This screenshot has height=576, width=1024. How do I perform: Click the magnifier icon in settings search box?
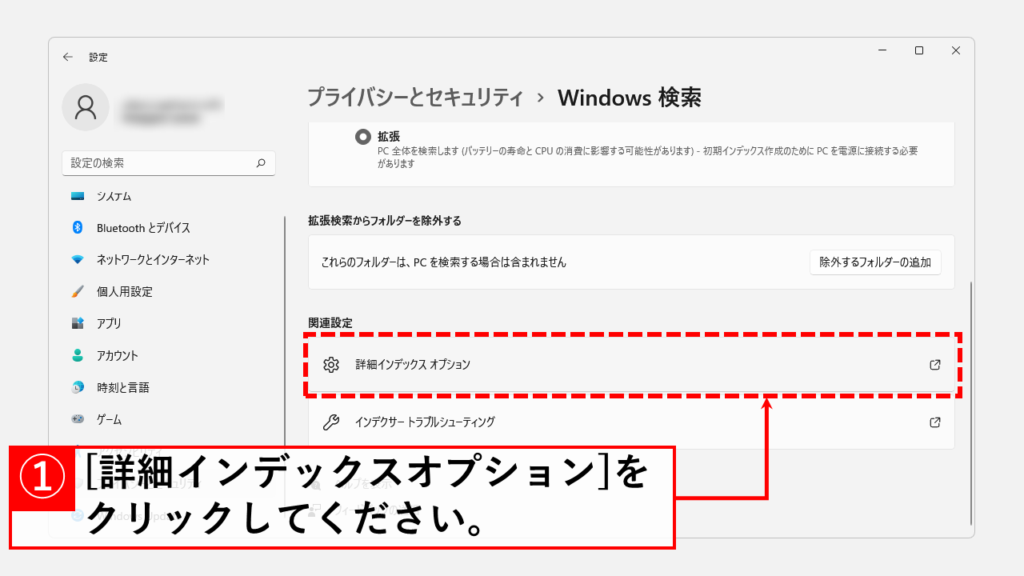pos(261,163)
